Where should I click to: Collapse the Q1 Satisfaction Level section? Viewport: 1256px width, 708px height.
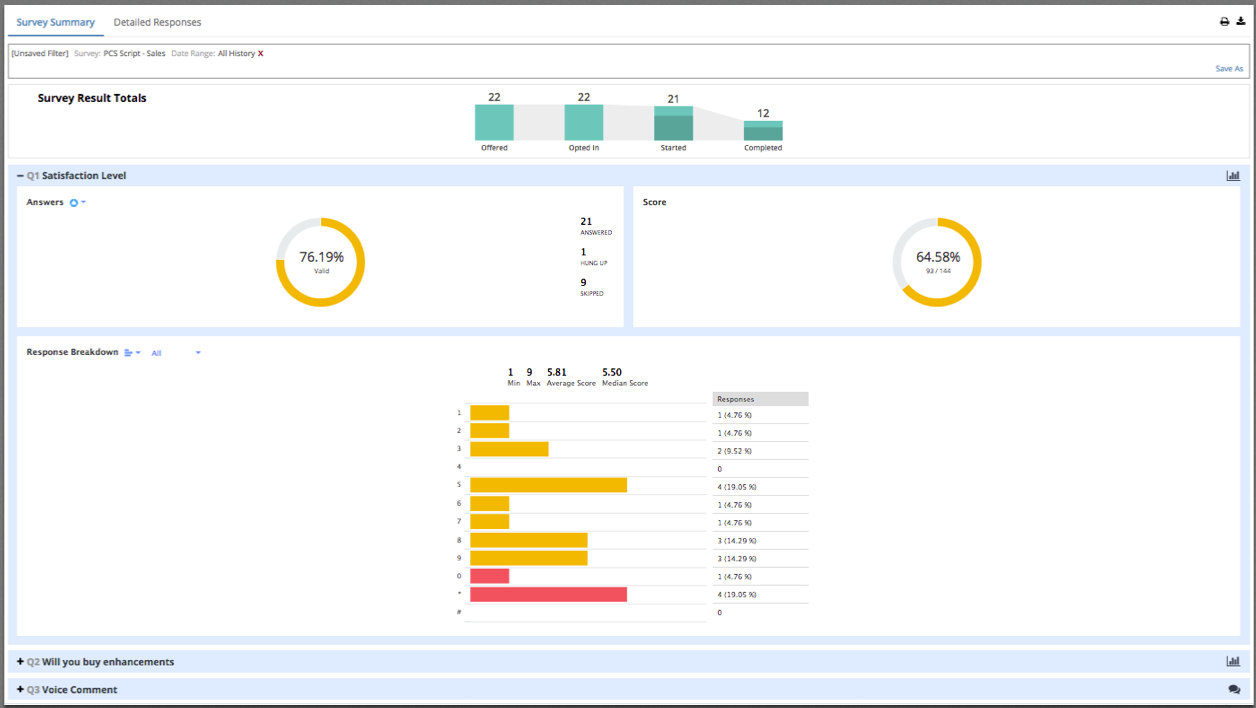pos(20,176)
